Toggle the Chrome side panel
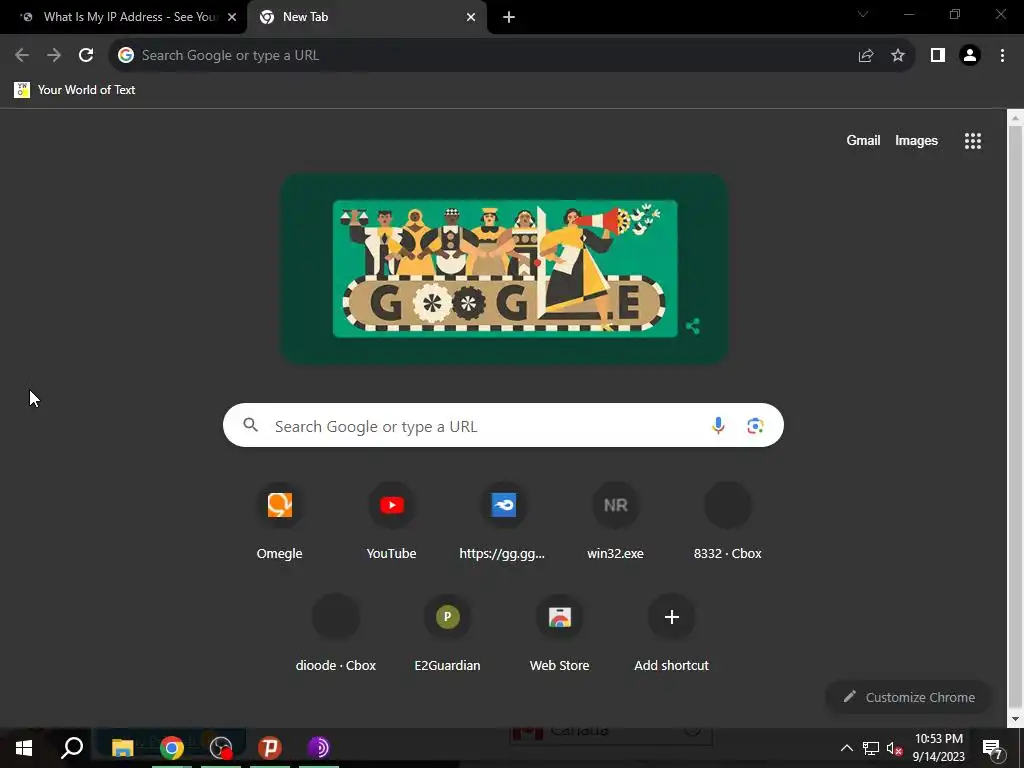The image size is (1024, 768). coord(938,56)
